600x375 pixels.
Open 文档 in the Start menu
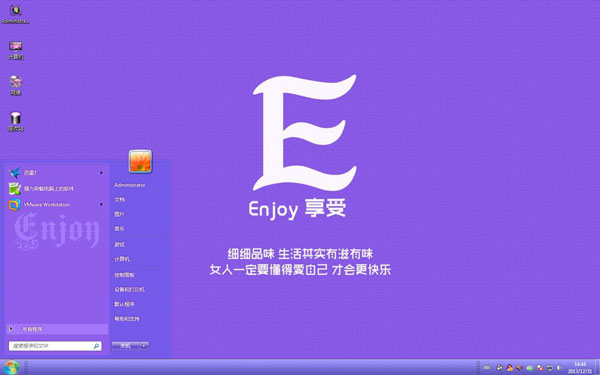(119, 199)
